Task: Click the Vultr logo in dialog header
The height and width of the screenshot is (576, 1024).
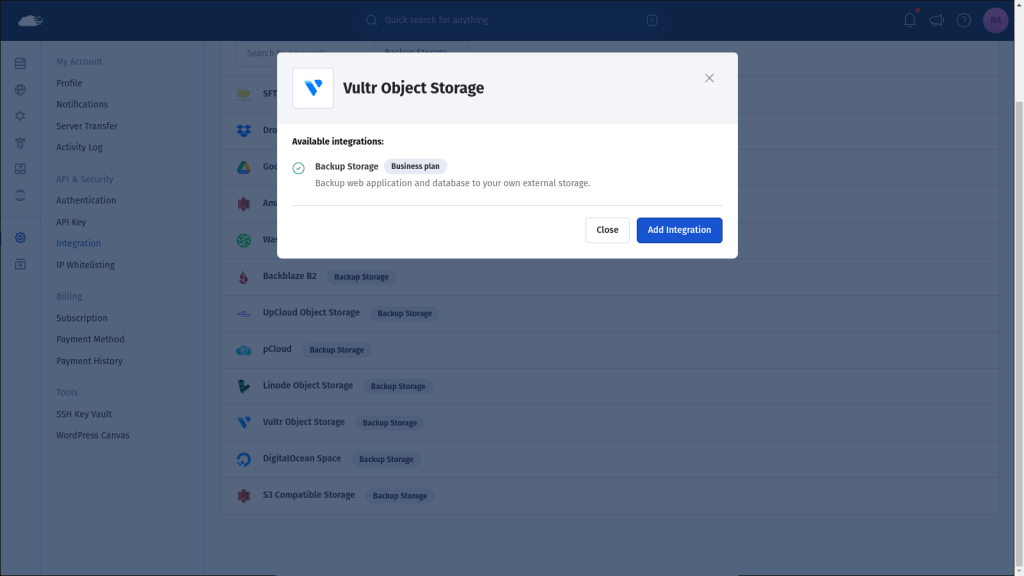Action: [313, 88]
